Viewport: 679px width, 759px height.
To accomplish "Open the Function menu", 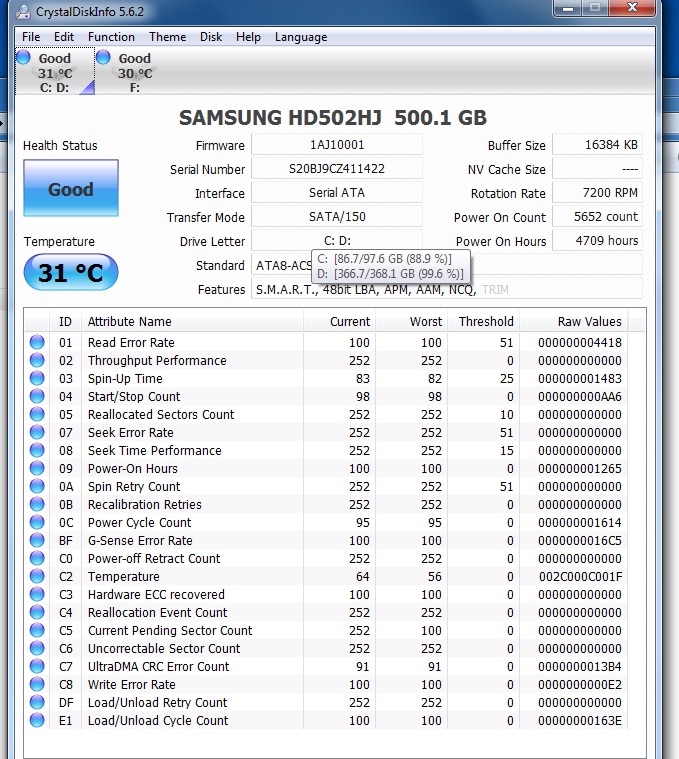I will tap(111, 37).
